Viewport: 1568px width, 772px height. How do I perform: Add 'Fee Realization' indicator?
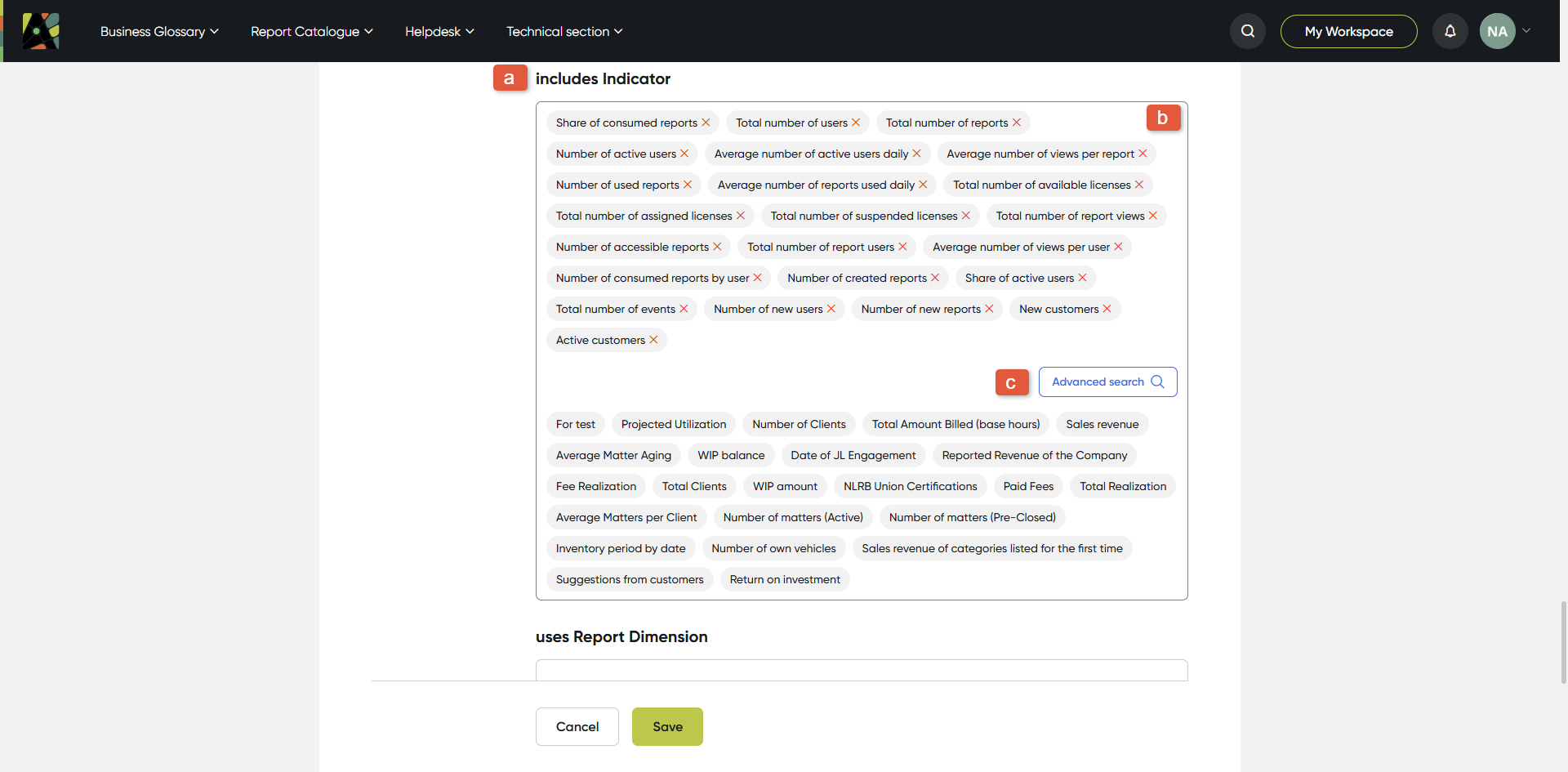596,486
